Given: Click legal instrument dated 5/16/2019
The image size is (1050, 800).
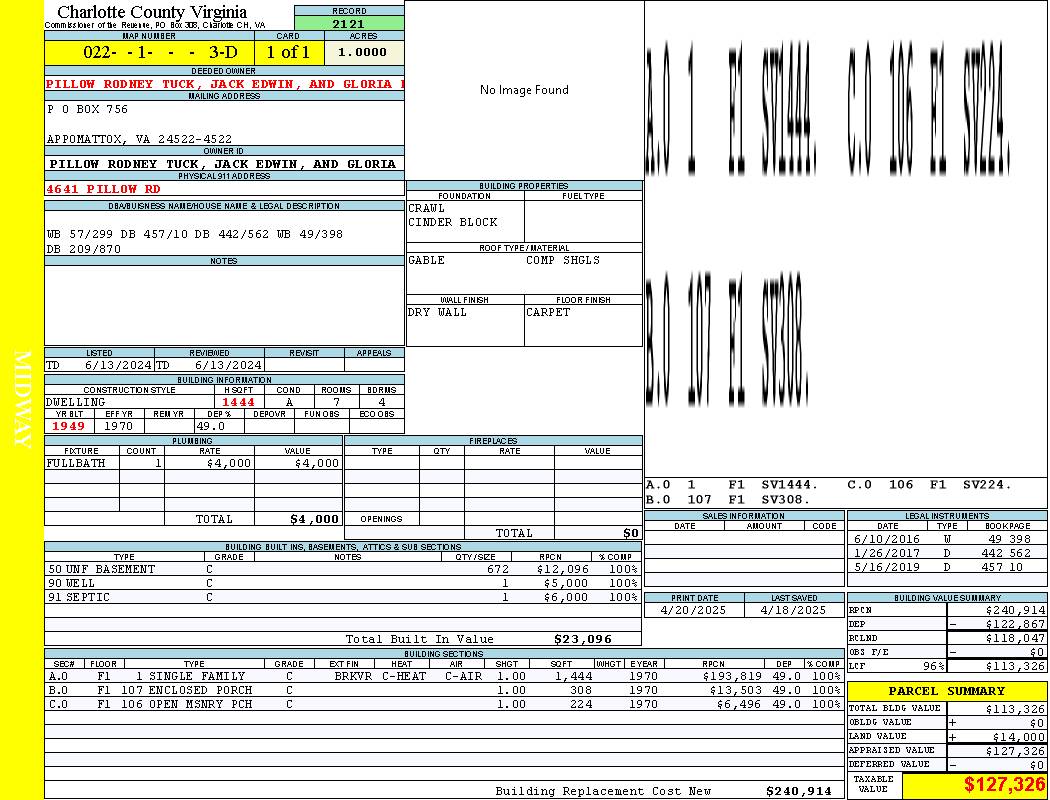Looking at the screenshot, I should (948, 567).
